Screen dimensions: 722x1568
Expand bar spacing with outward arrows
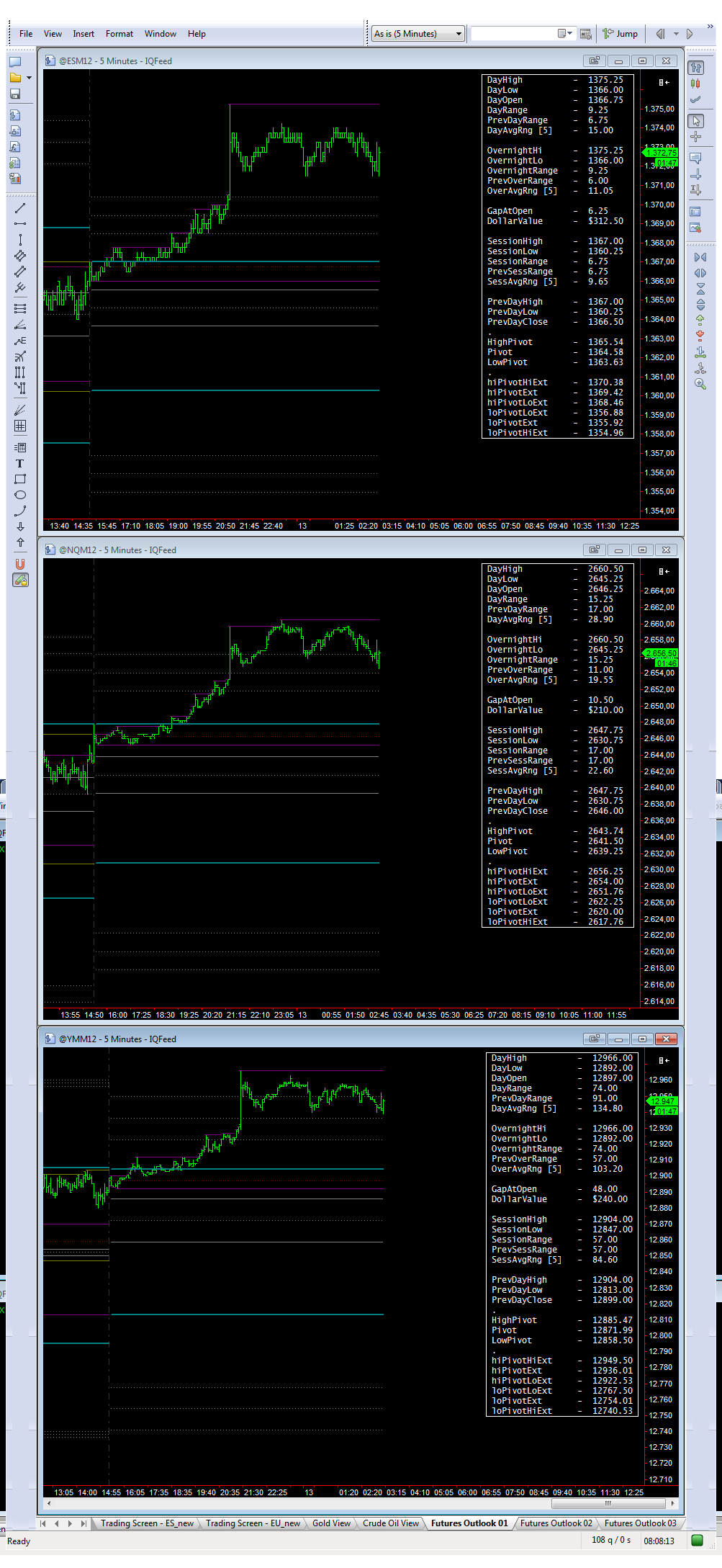(x=700, y=273)
